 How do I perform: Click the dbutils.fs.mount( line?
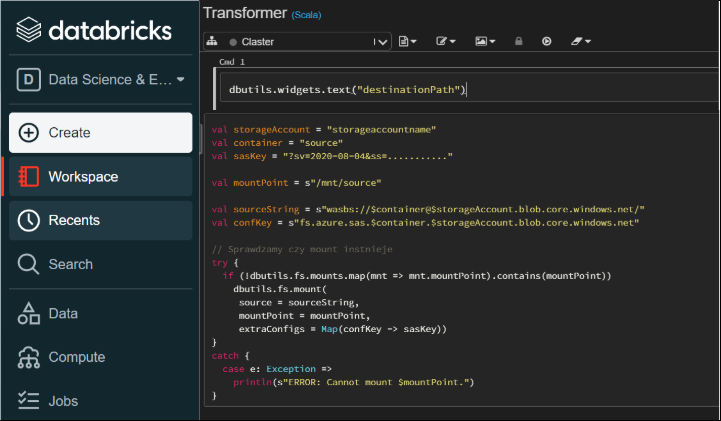pos(280,289)
